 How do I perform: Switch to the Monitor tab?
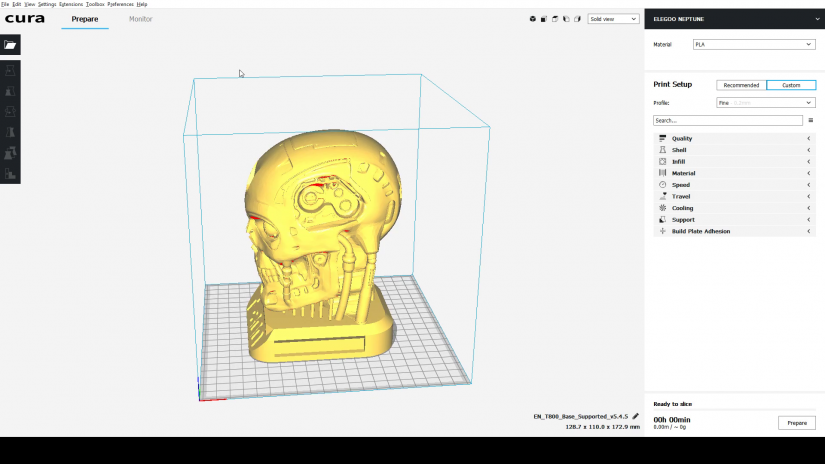[140, 19]
